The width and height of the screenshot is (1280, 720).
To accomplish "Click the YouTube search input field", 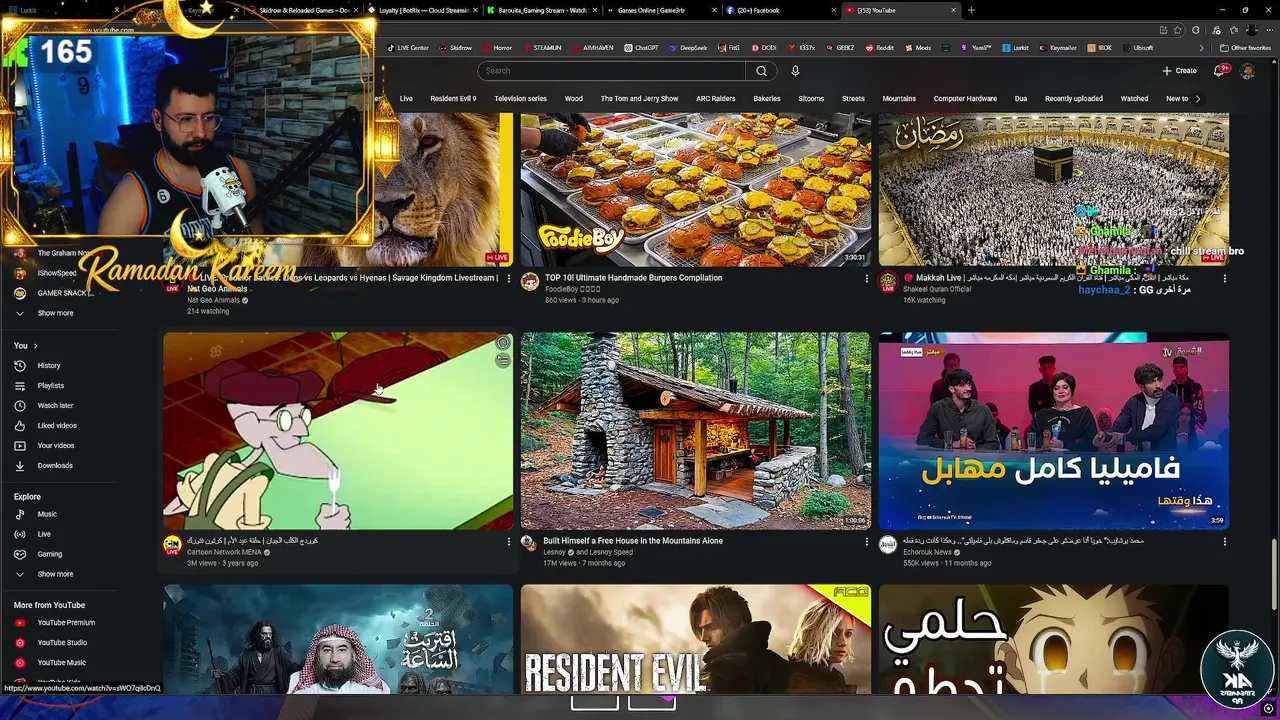I will click(x=611, y=71).
